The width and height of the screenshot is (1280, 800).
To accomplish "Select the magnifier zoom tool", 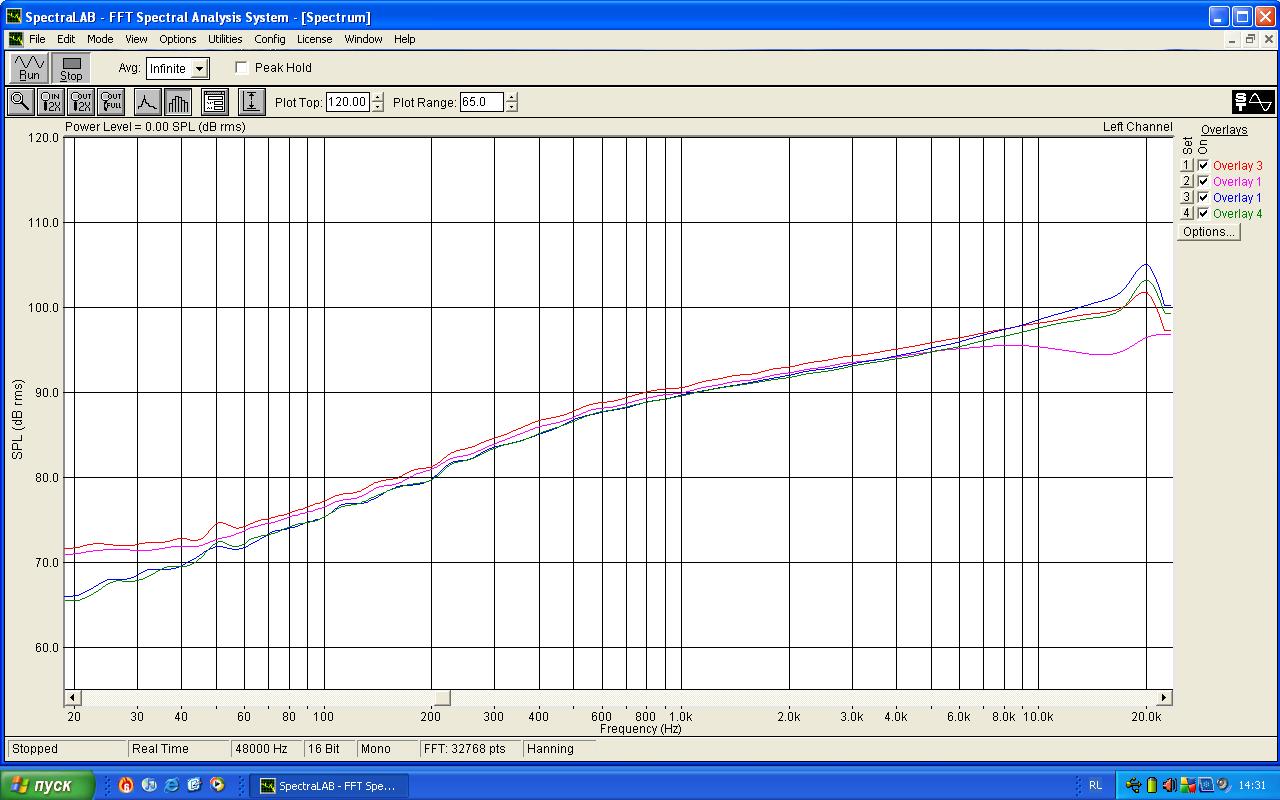I will click(20, 102).
